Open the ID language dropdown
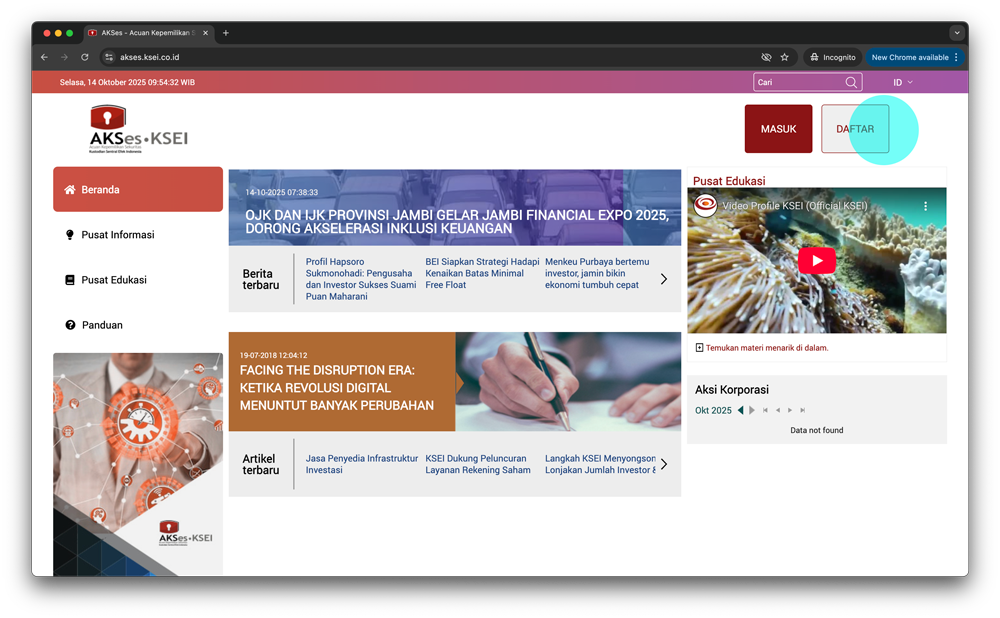The height and width of the screenshot is (618, 1000). click(x=902, y=82)
